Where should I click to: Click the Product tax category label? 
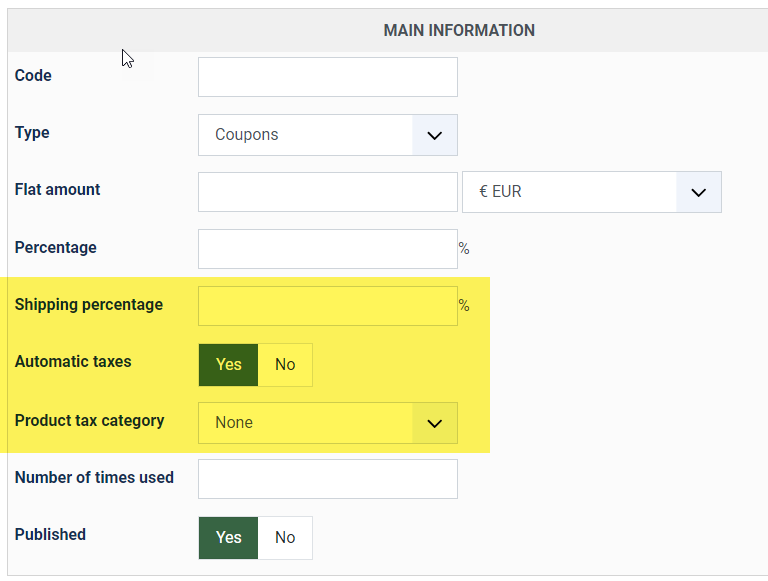coord(89,421)
